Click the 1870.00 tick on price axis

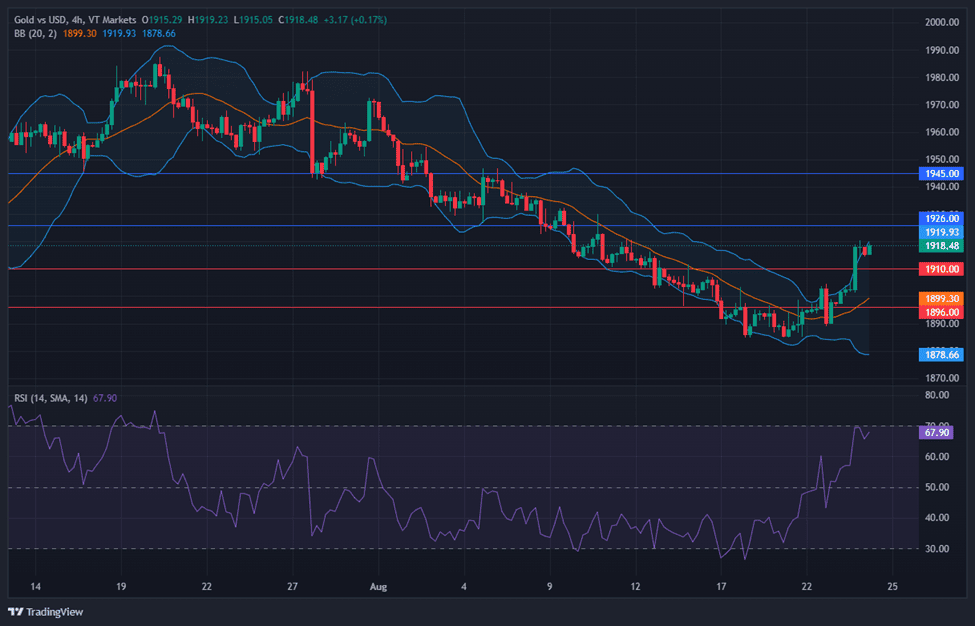(x=941, y=378)
